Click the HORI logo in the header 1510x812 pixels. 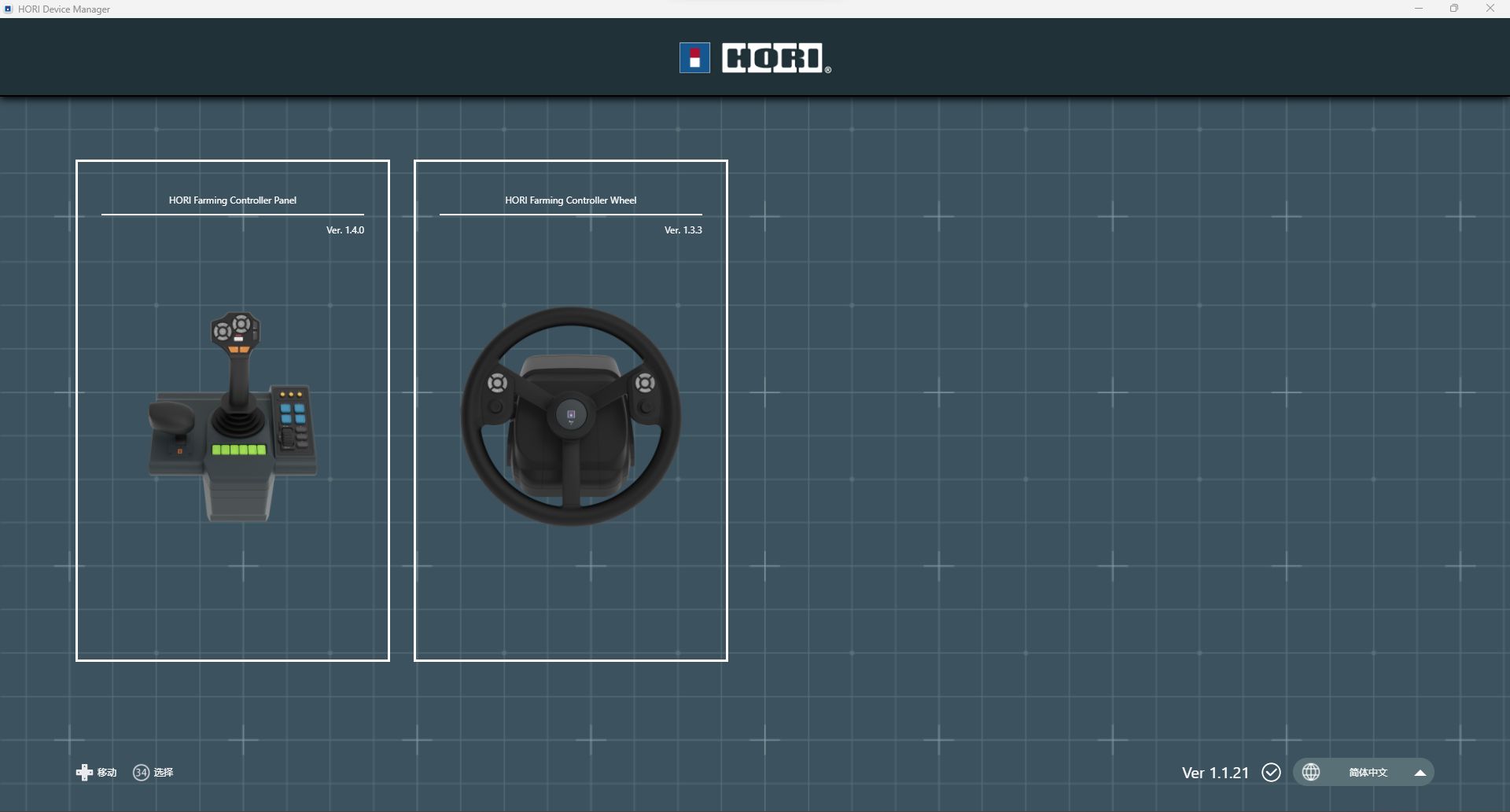pyautogui.click(x=755, y=58)
